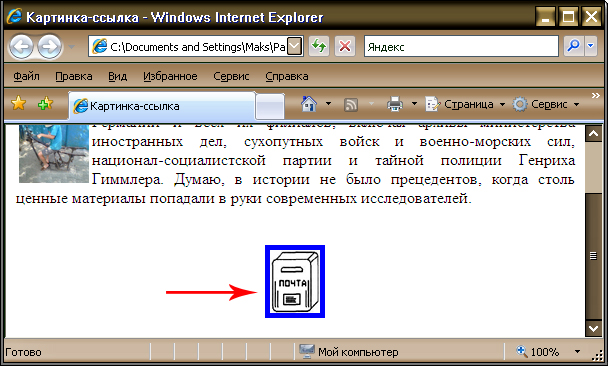Print the page with printer icon
Screen dimensions: 608x366
tap(395, 104)
